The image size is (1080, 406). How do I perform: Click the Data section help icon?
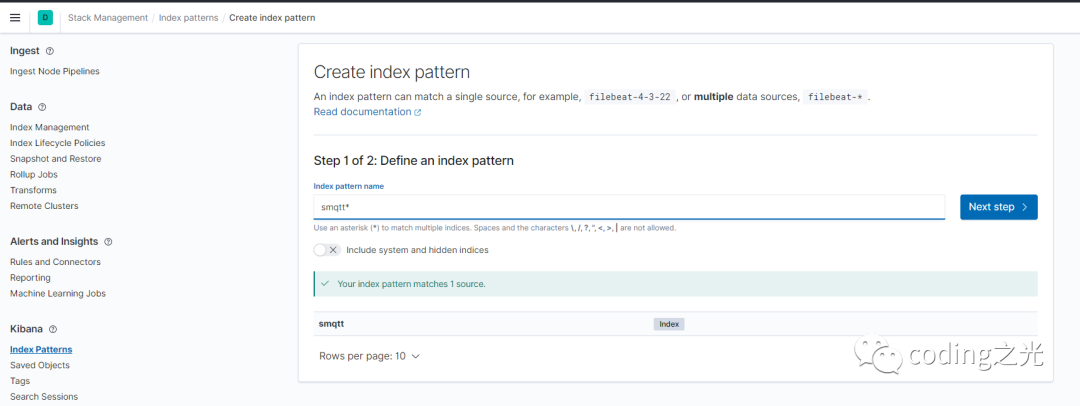pyautogui.click(x=42, y=107)
